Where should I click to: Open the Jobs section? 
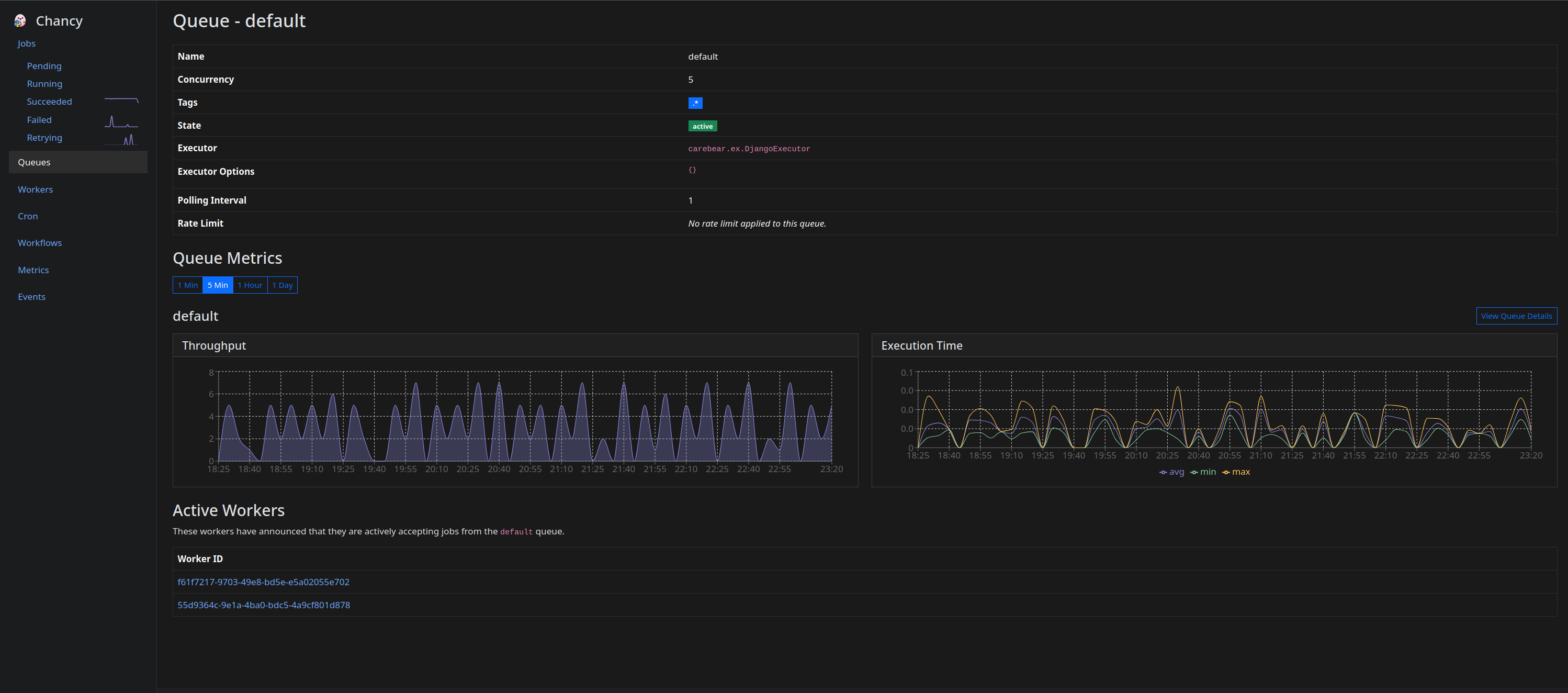(x=27, y=44)
